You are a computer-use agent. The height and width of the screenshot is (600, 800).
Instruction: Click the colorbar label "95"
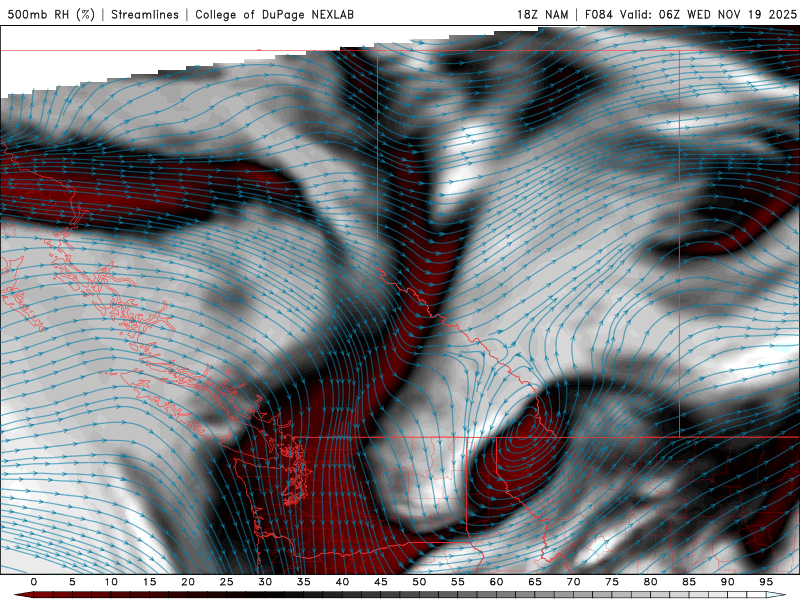pyautogui.click(x=766, y=582)
